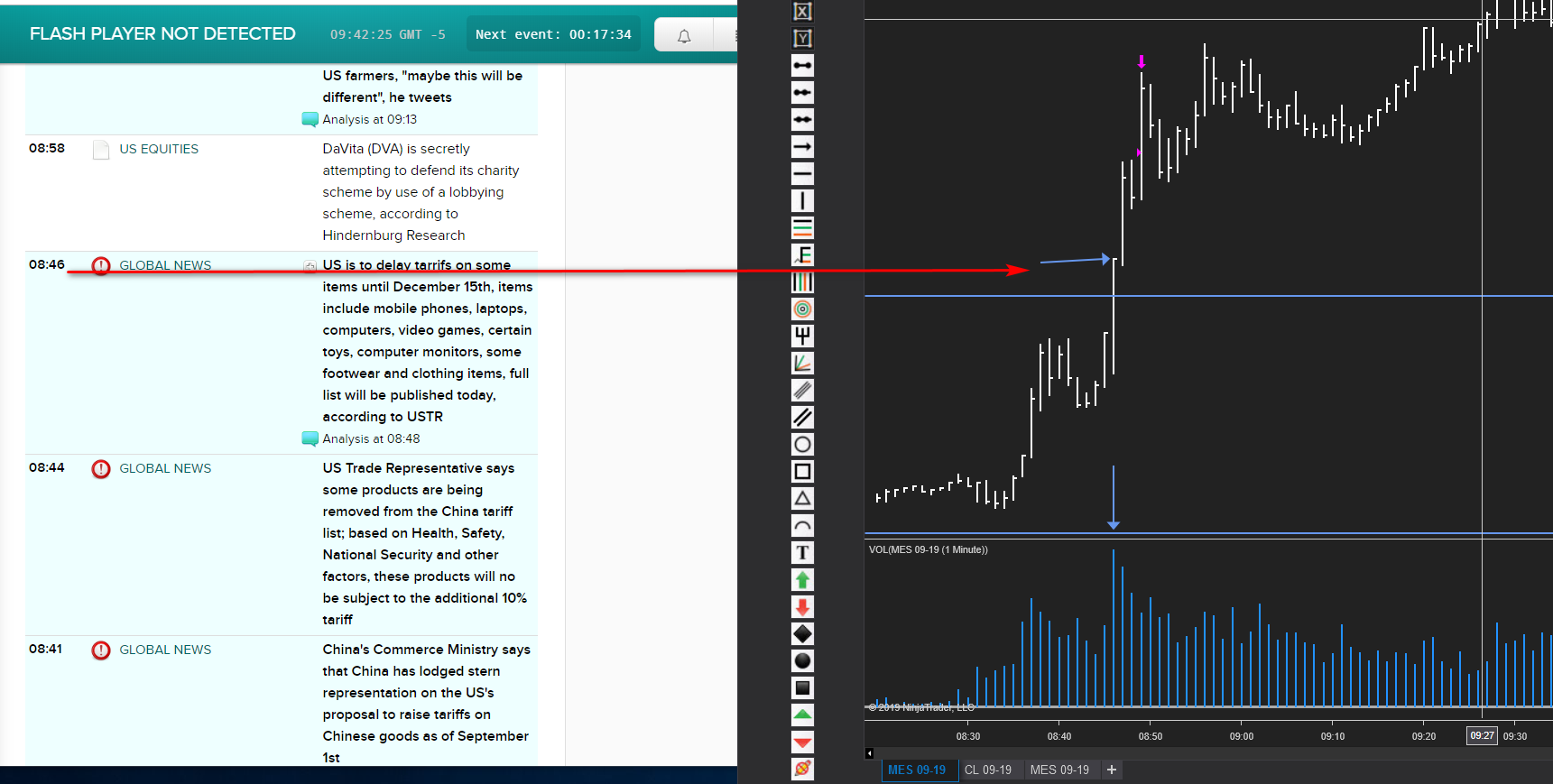The width and height of the screenshot is (1553, 784).
Task: Select the text annotation tool
Action: click(x=802, y=552)
